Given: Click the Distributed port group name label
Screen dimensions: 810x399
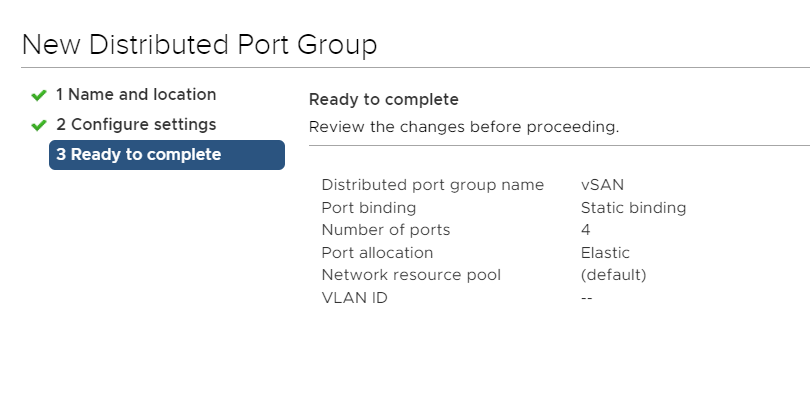Looking at the screenshot, I should click(x=432, y=185).
